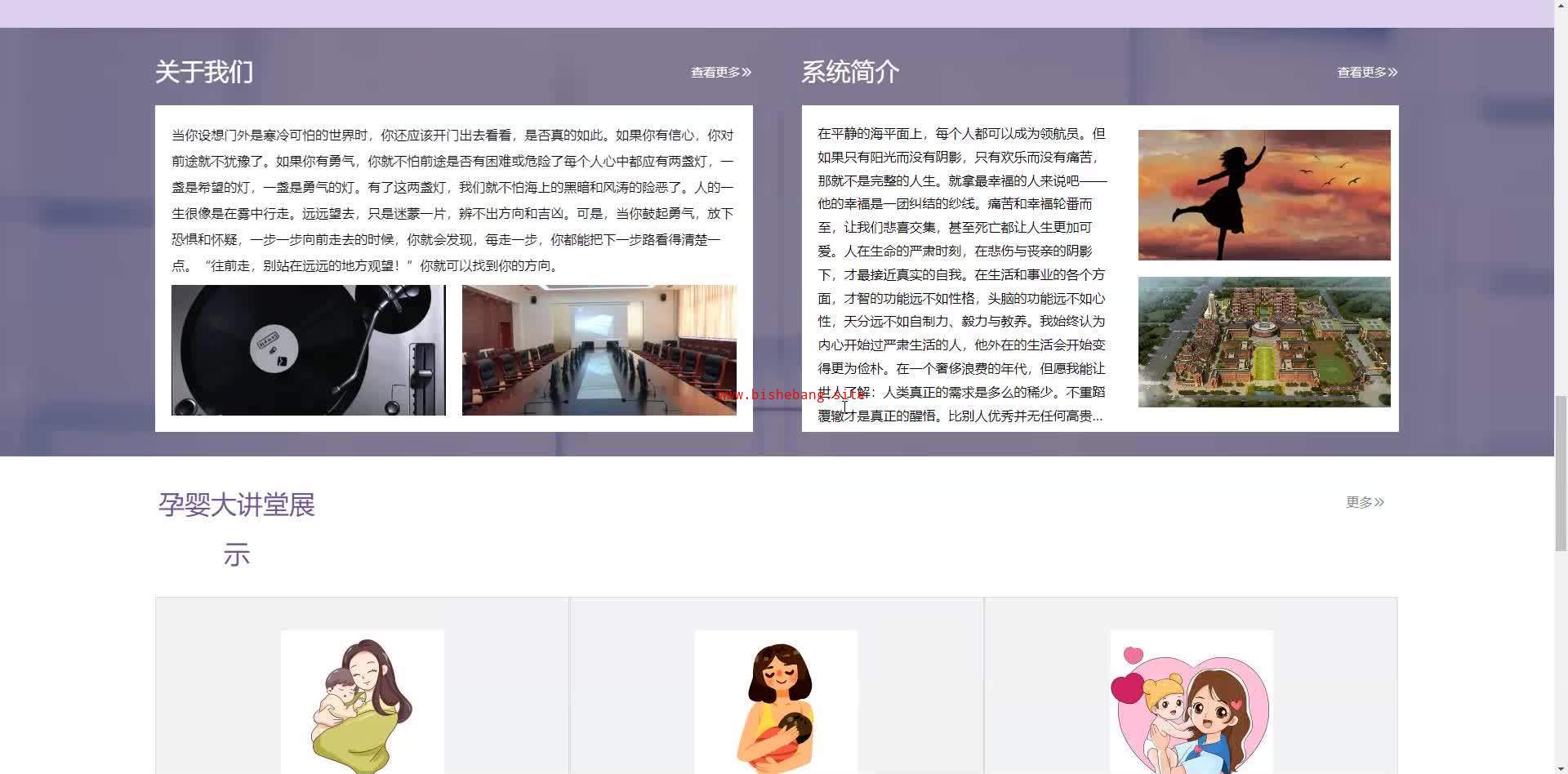The height and width of the screenshot is (774, 1568).
Task: Click the 孕婴大讲堂展示 section title
Action: 237,505
